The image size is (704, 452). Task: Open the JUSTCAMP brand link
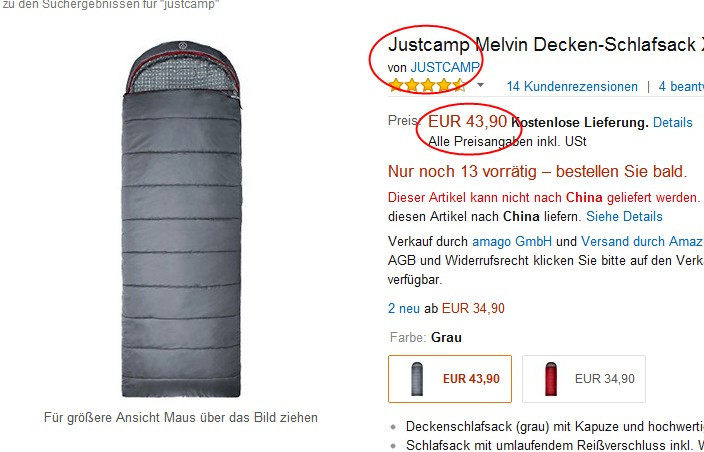click(445, 67)
